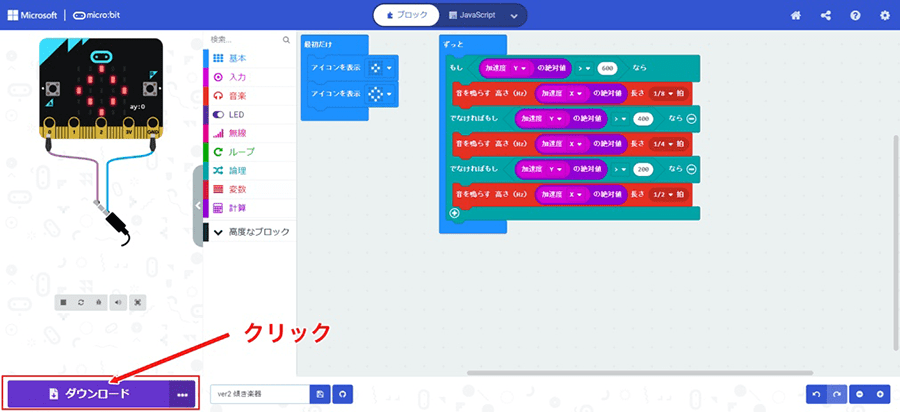This screenshot has width=900, height=412.
Task: Open the 入力 block category
Action: point(250,77)
